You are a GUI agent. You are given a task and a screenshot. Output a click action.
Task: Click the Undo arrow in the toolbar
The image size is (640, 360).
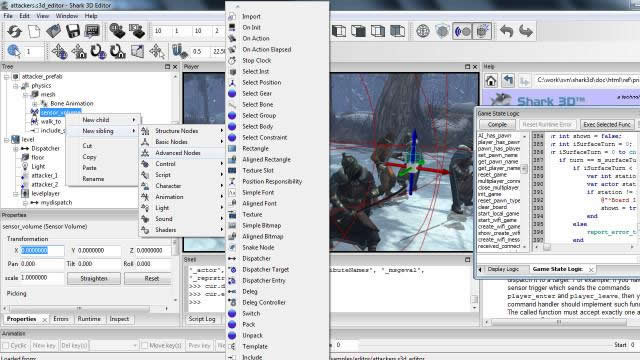(506, 31)
